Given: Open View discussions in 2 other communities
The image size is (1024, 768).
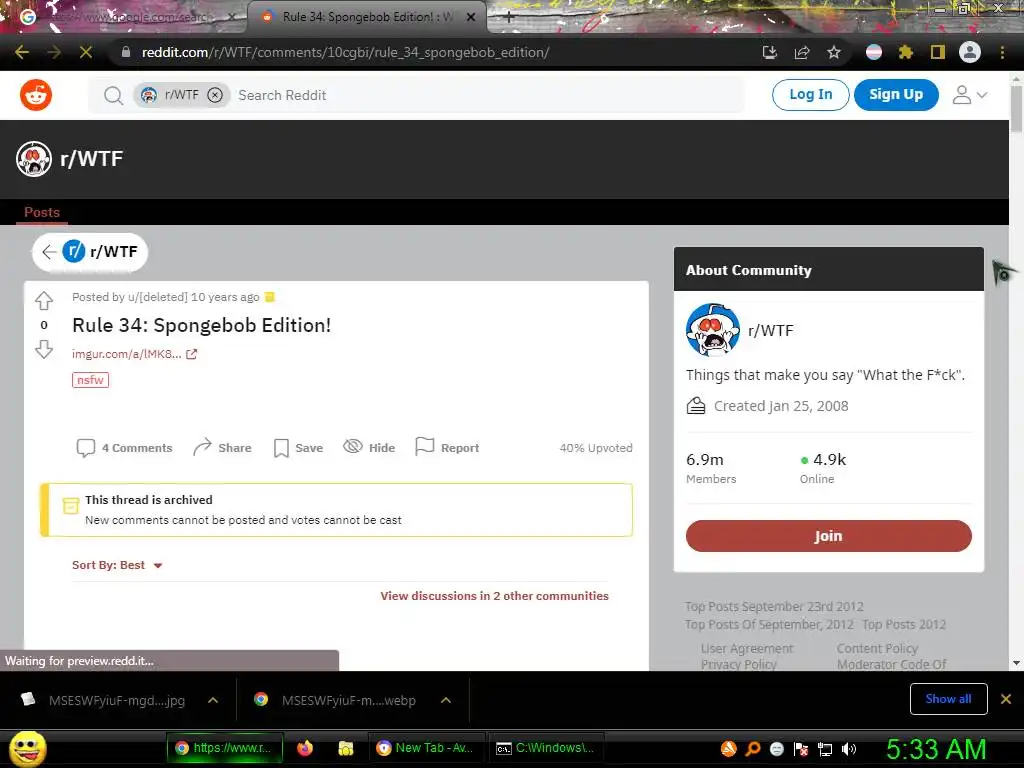Looking at the screenshot, I should pos(494,596).
